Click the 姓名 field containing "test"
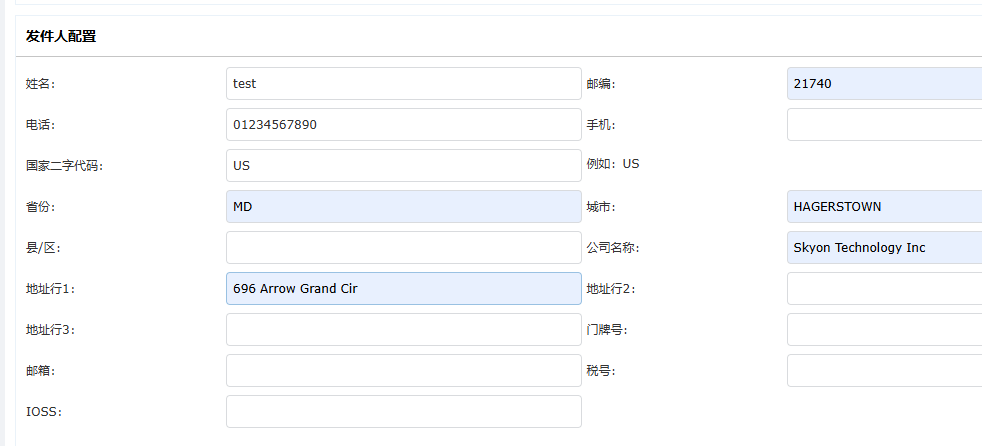The width and height of the screenshot is (982, 446). tap(403, 84)
